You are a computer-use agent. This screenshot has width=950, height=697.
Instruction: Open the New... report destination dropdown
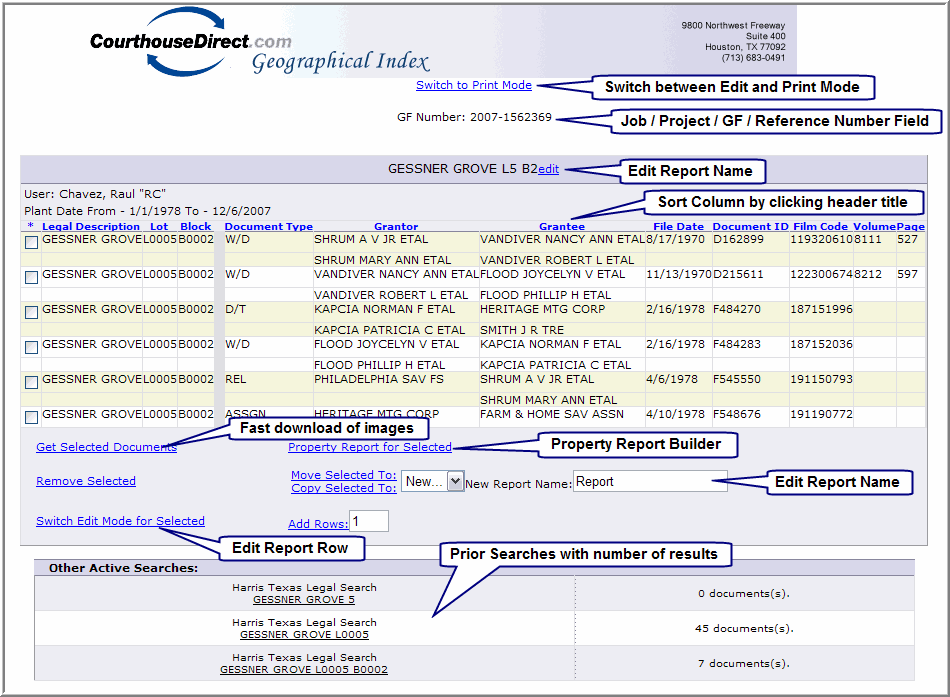pos(433,482)
